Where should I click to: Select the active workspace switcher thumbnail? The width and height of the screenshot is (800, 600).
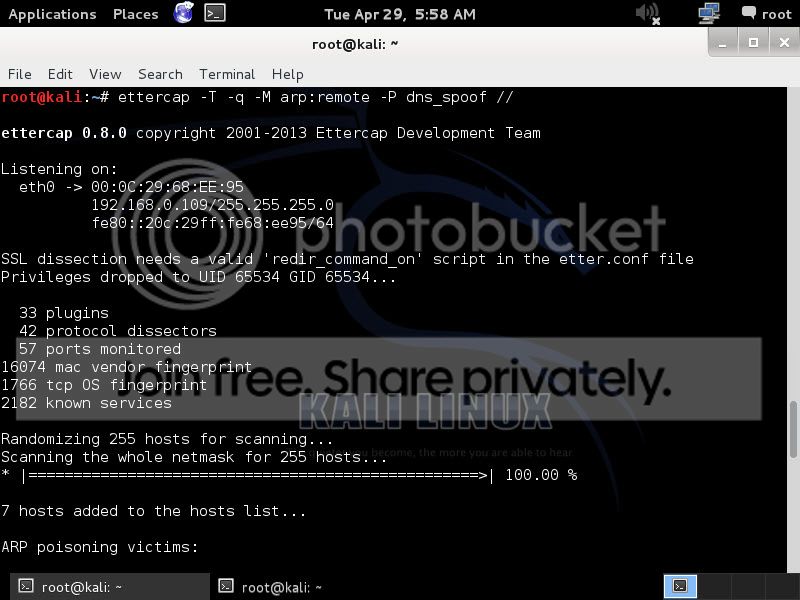coord(680,586)
